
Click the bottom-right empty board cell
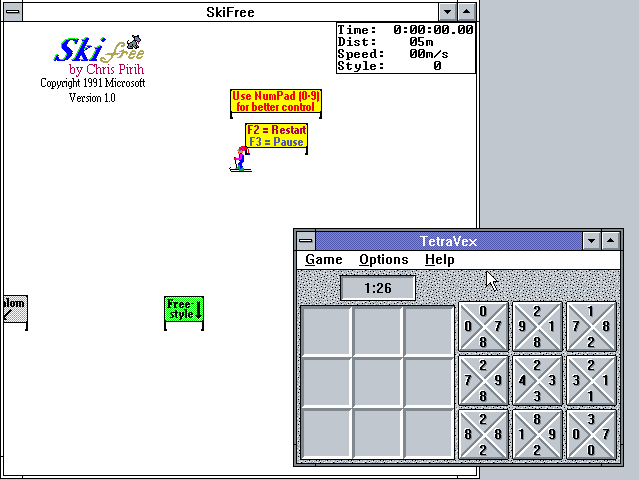tap(429, 434)
